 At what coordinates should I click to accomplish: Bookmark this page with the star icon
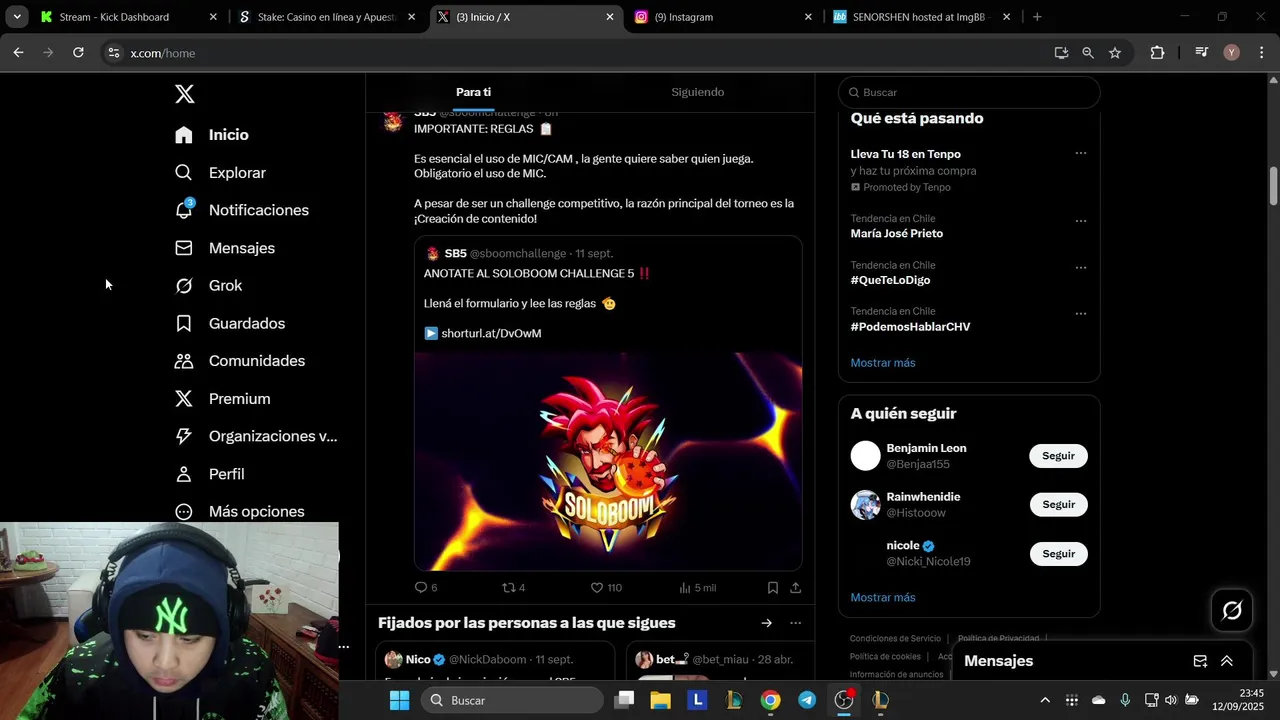[1115, 53]
